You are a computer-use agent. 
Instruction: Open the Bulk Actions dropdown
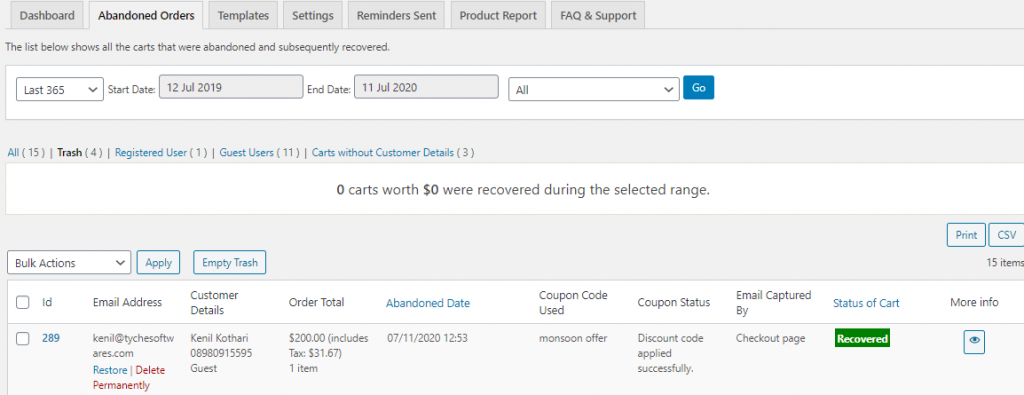pyautogui.click(x=69, y=262)
